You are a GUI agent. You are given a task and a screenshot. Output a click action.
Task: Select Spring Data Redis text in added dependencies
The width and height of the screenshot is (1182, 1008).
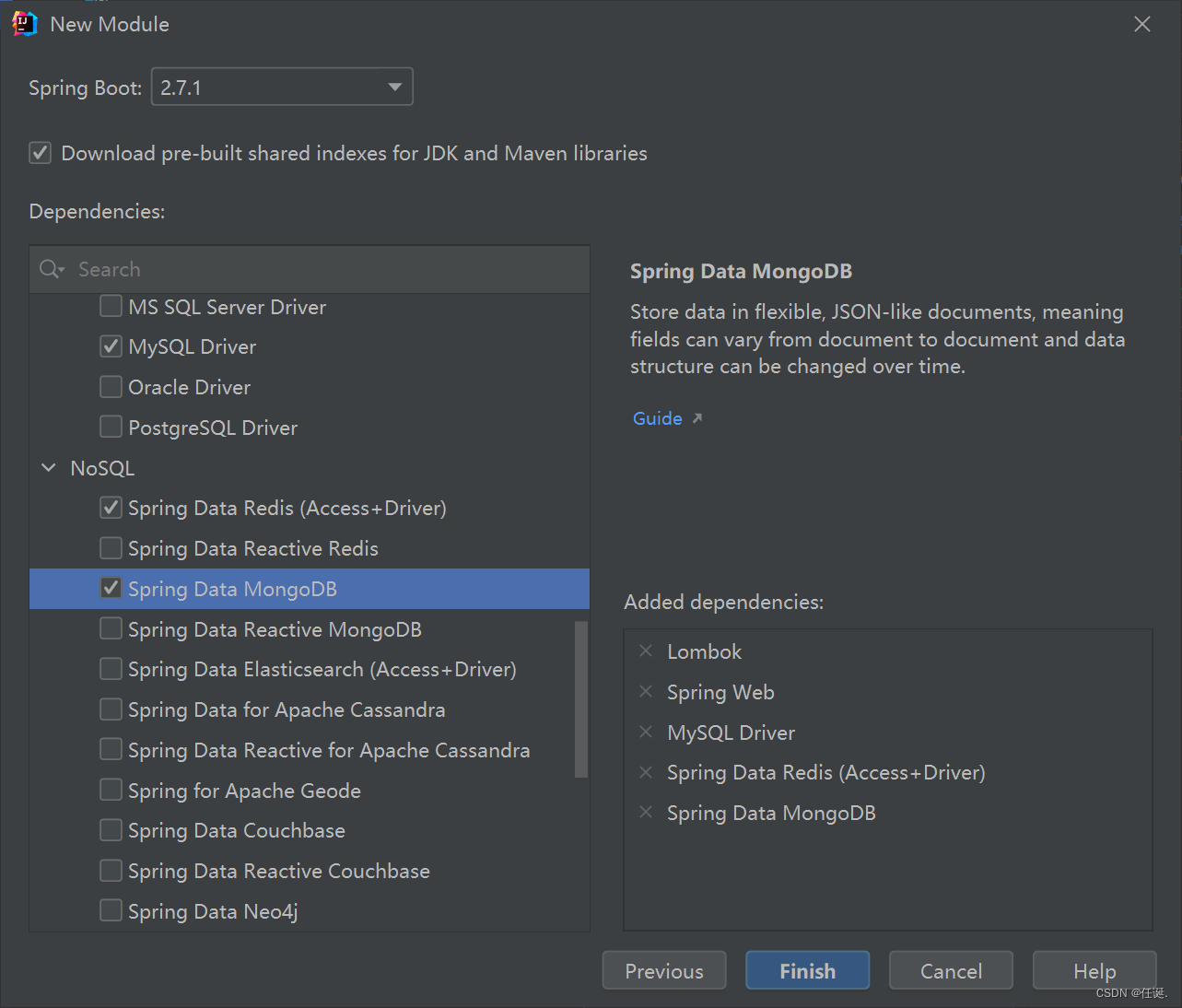(825, 772)
